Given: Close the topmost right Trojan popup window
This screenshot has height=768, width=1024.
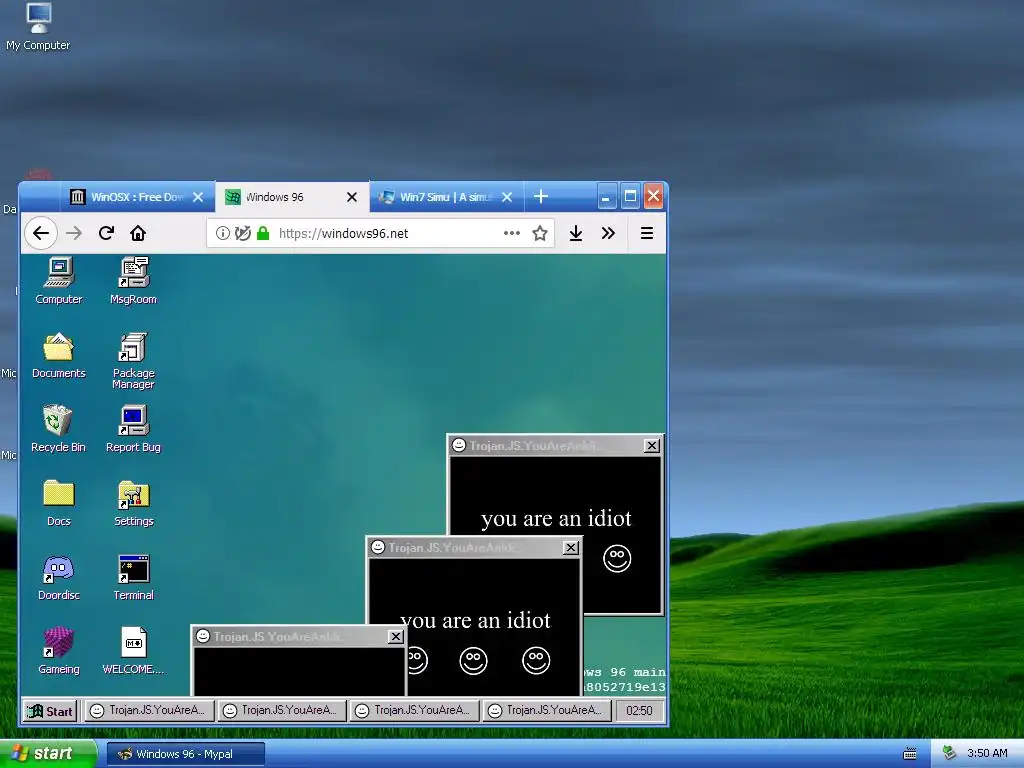Looking at the screenshot, I should tap(652, 445).
